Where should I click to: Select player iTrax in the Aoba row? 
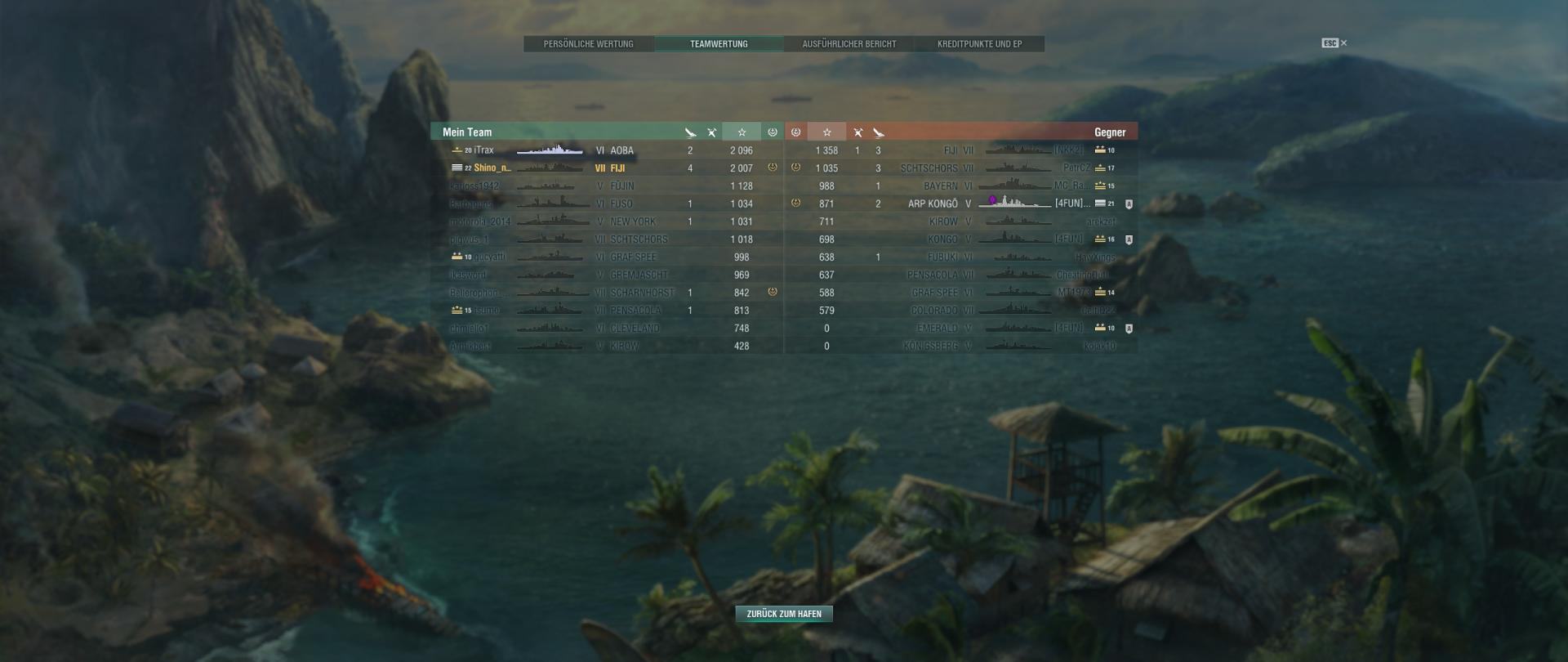tap(483, 150)
